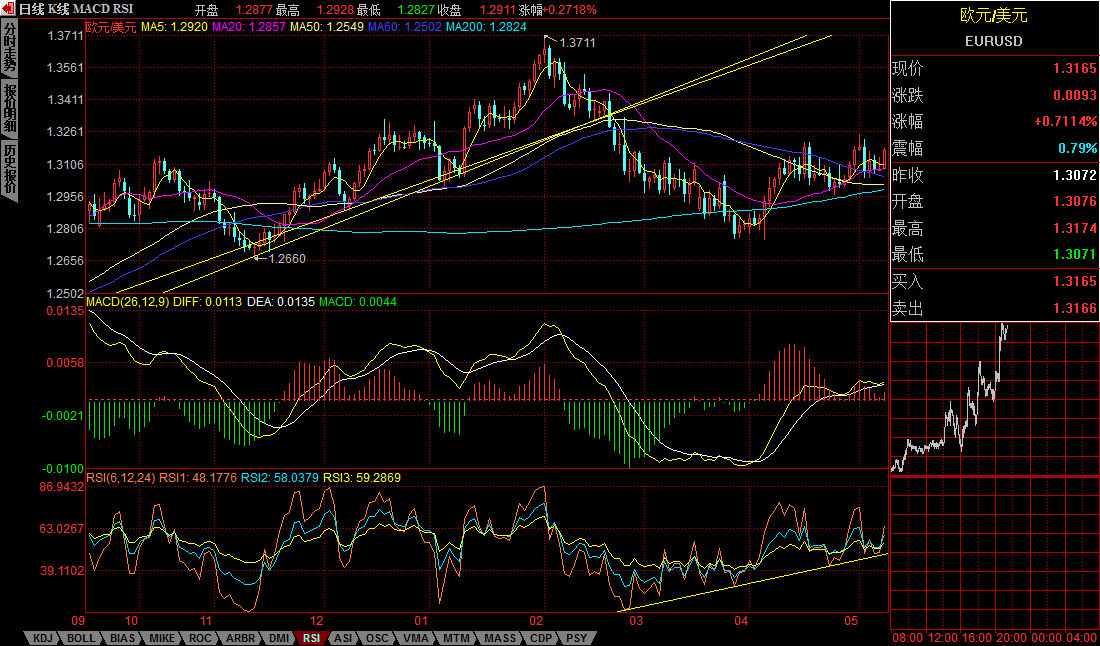Click the 卖出 price 1.3166
This screenshot has height=646, width=1100.
(x=1075, y=309)
